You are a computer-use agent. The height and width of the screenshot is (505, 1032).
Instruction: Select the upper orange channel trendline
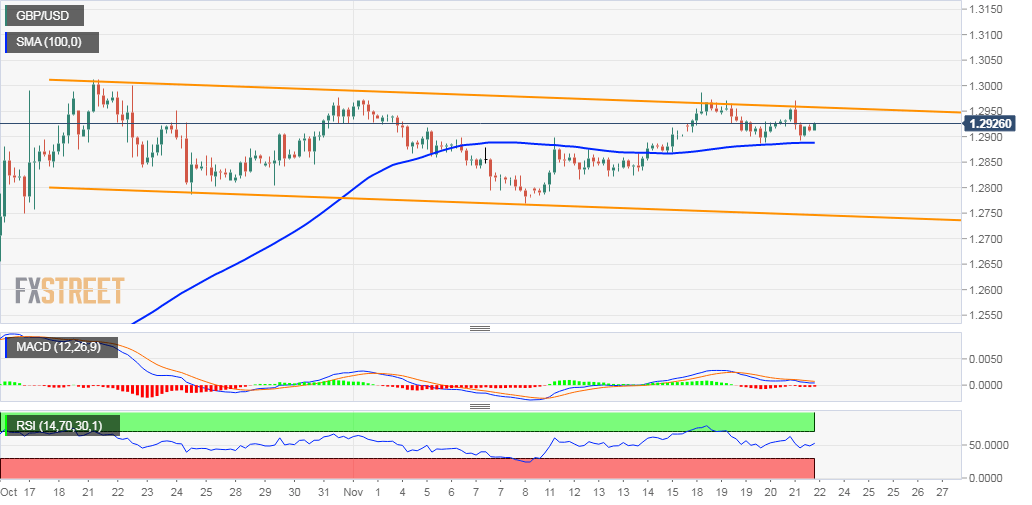pyautogui.click(x=500, y=95)
